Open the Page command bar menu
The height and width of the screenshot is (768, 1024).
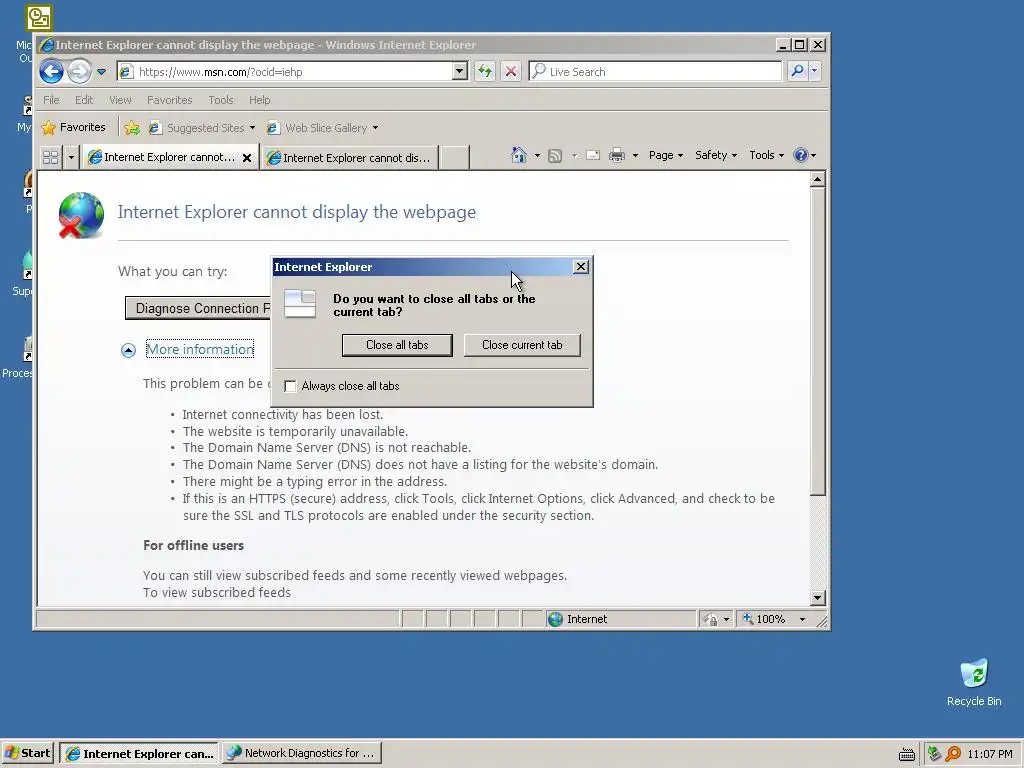pos(665,155)
